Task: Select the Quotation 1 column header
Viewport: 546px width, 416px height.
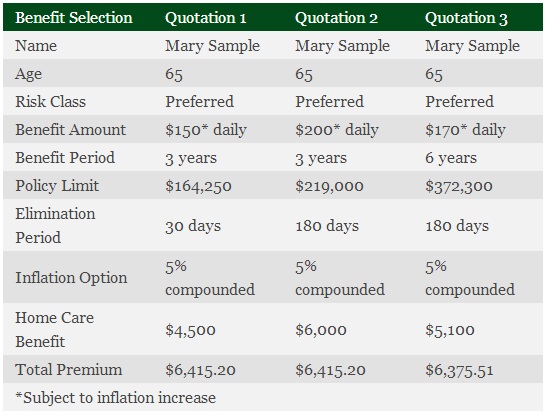Action: click(x=206, y=18)
